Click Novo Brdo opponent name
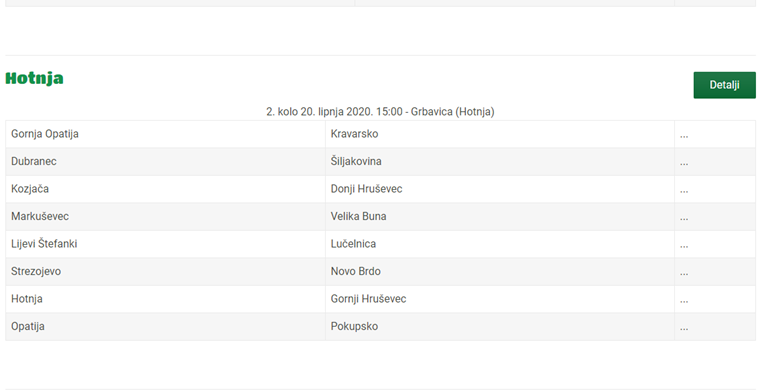 [x=355, y=271]
